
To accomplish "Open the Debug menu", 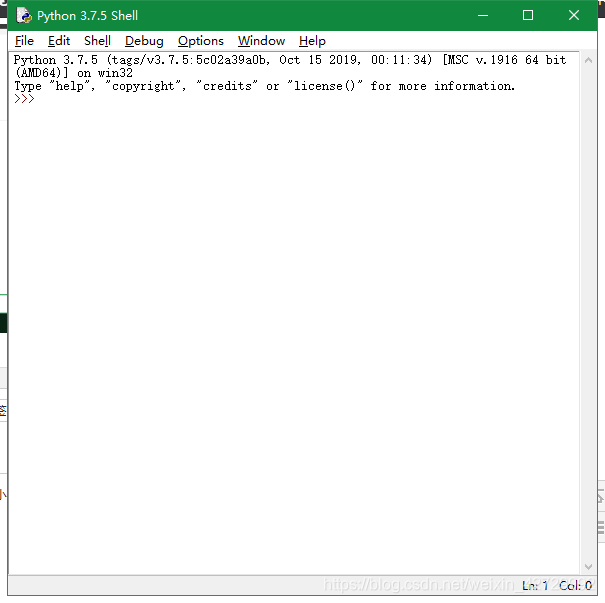I will point(144,41).
